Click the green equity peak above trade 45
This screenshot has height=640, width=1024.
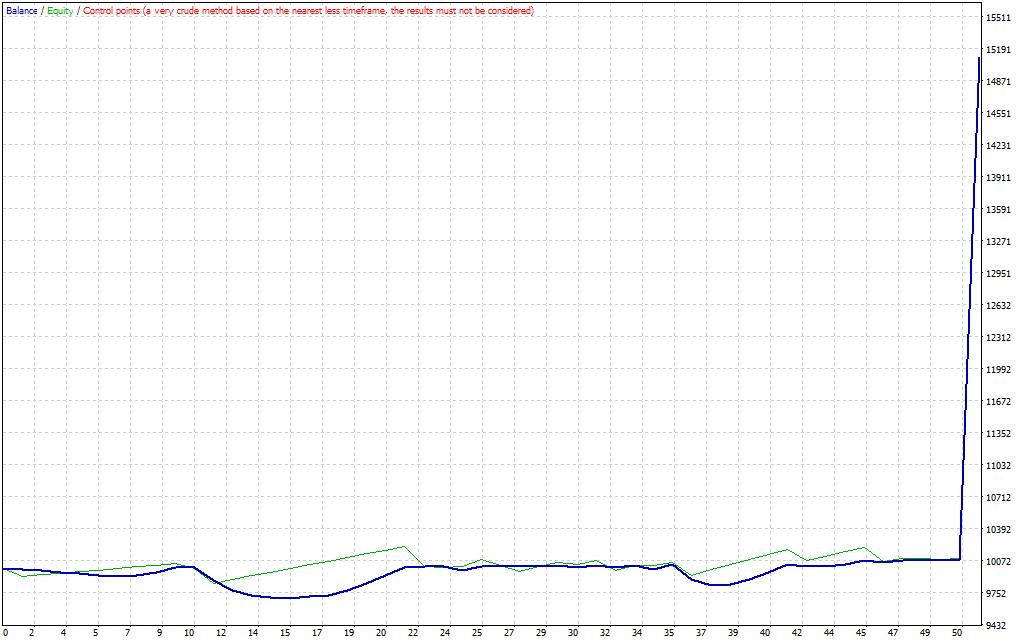click(x=863, y=547)
